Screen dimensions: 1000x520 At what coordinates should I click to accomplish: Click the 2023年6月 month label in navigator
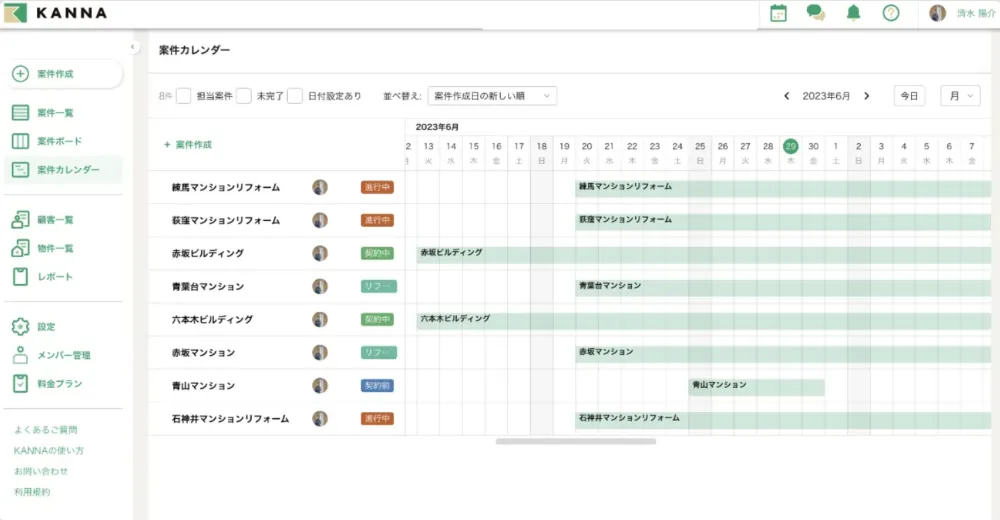pyautogui.click(x=826, y=96)
